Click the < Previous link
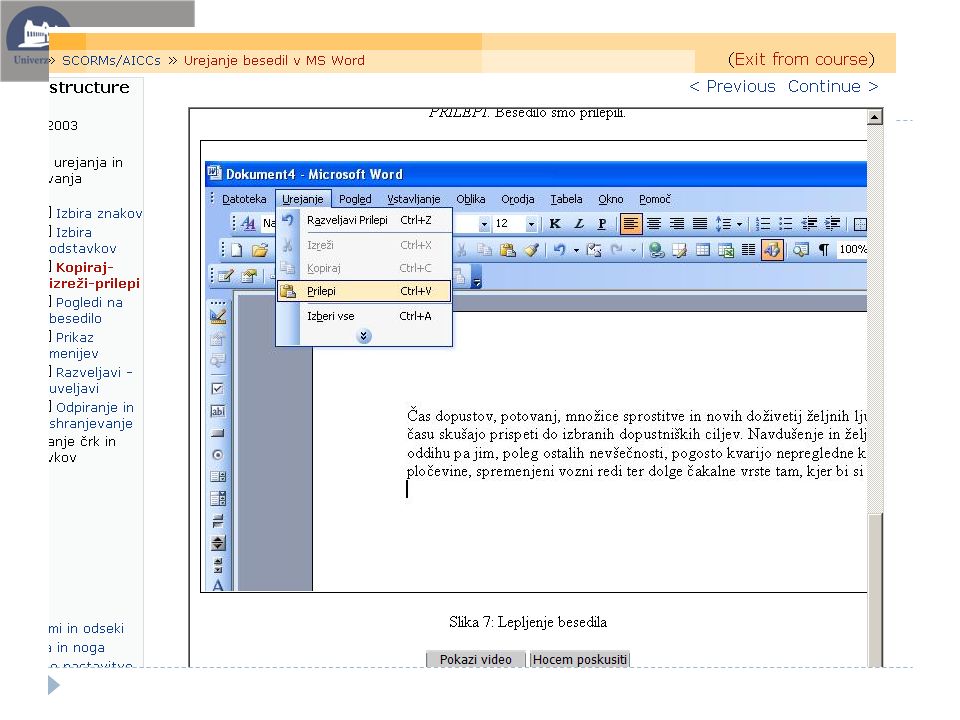 pos(732,86)
